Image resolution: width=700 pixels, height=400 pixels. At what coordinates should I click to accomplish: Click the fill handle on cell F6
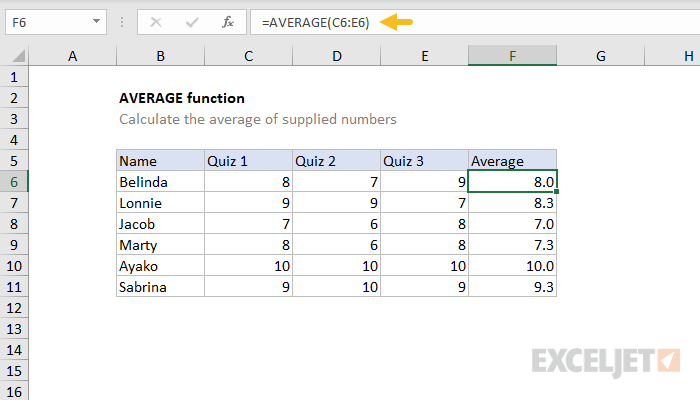click(556, 192)
